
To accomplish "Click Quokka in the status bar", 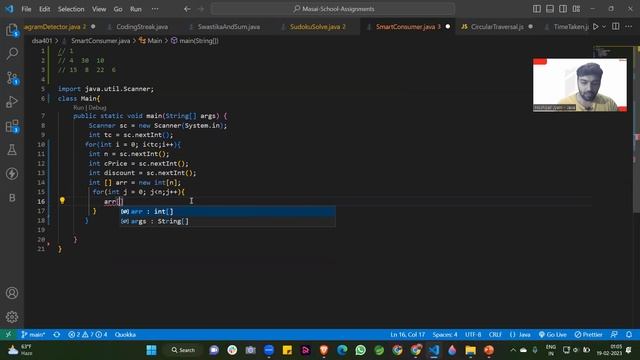I will point(125,334).
